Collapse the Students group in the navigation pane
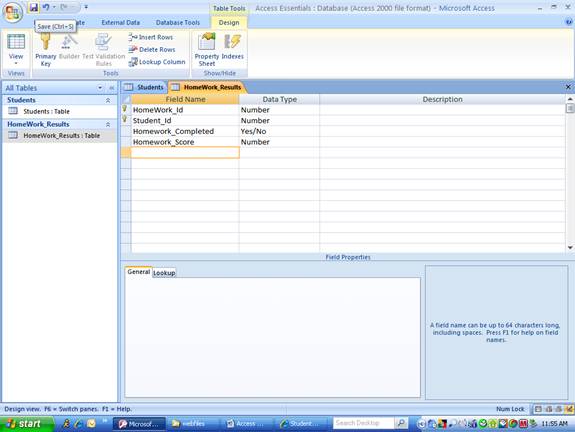Screen dimensions: 575x432 click(108, 100)
